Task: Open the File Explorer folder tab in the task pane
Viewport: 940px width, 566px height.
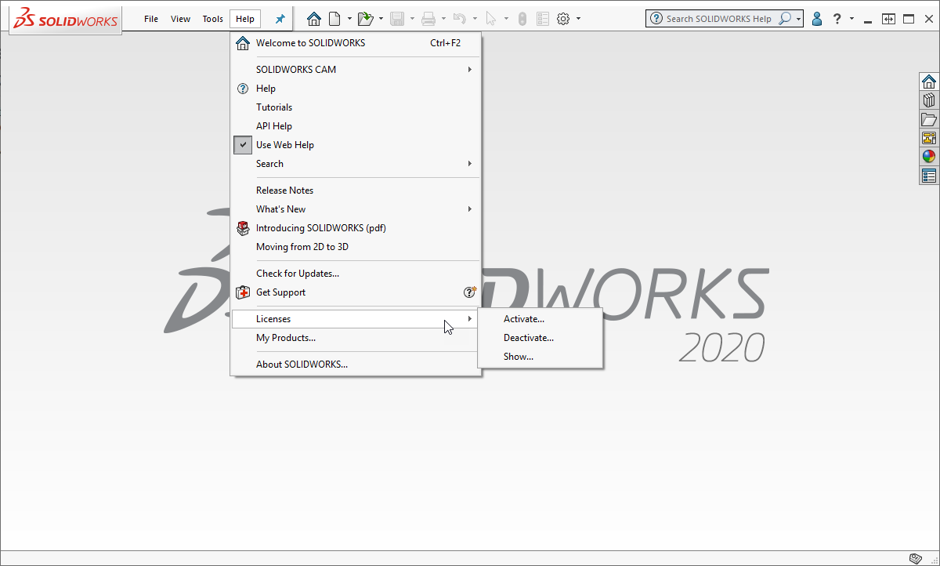Action: [929, 119]
